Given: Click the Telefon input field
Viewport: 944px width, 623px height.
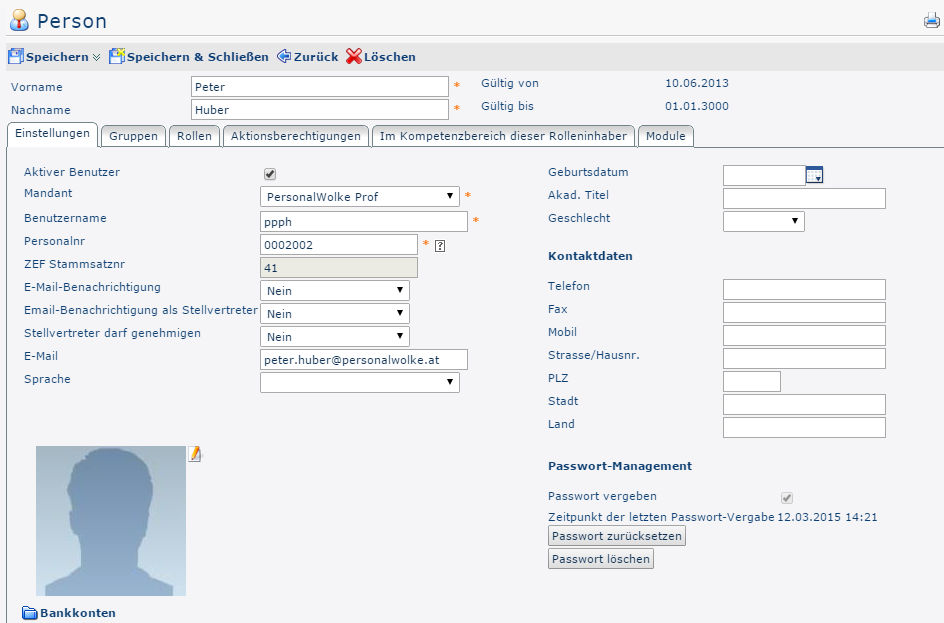Looking at the screenshot, I should [x=804, y=290].
